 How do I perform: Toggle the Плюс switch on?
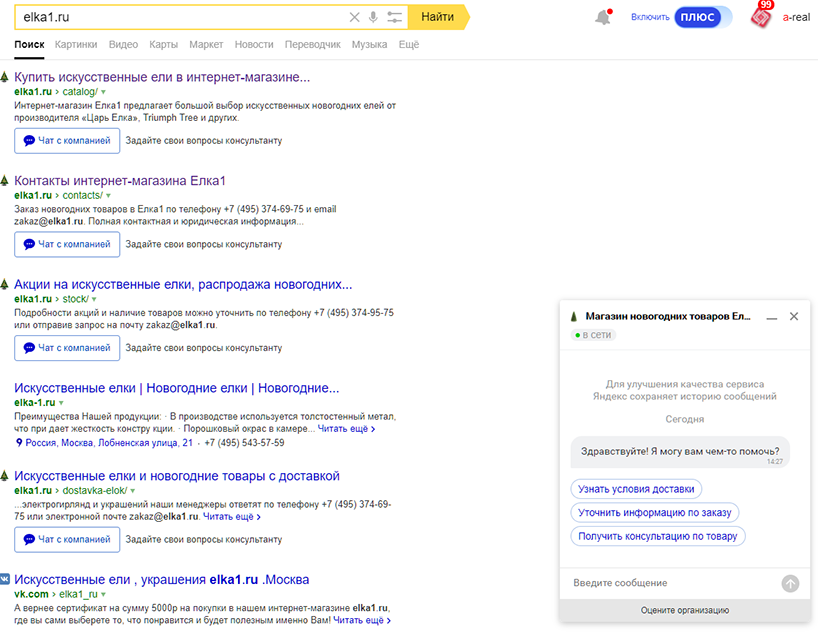point(703,17)
